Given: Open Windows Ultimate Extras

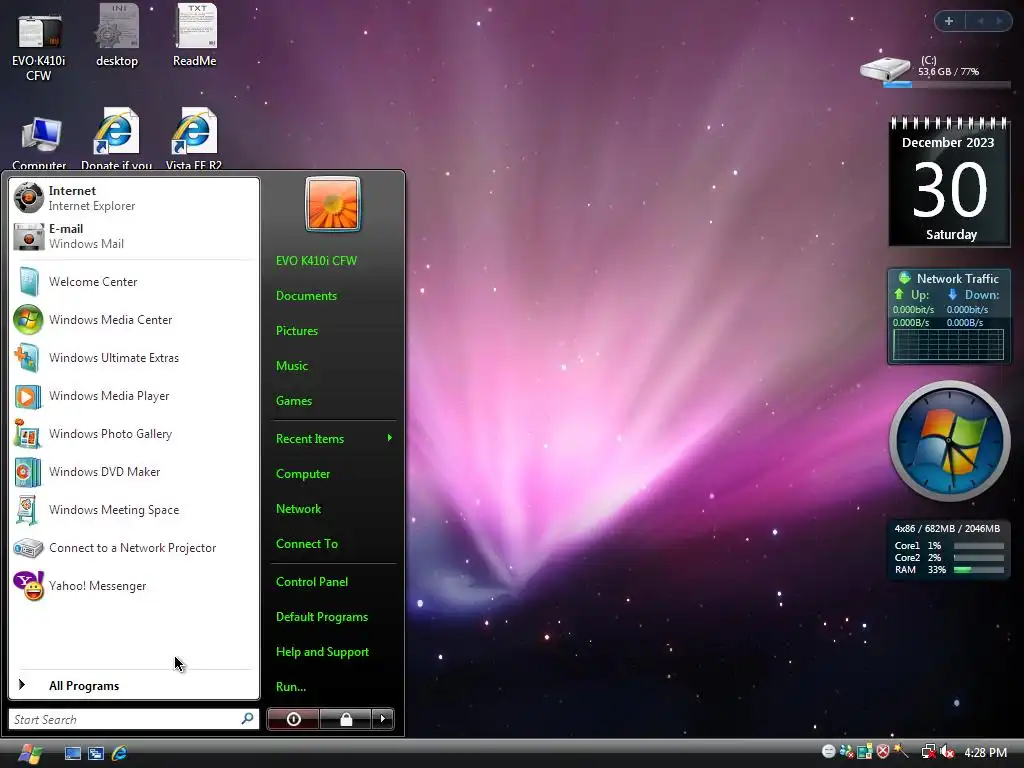Looking at the screenshot, I should pyautogui.click(x=134, y=357).
